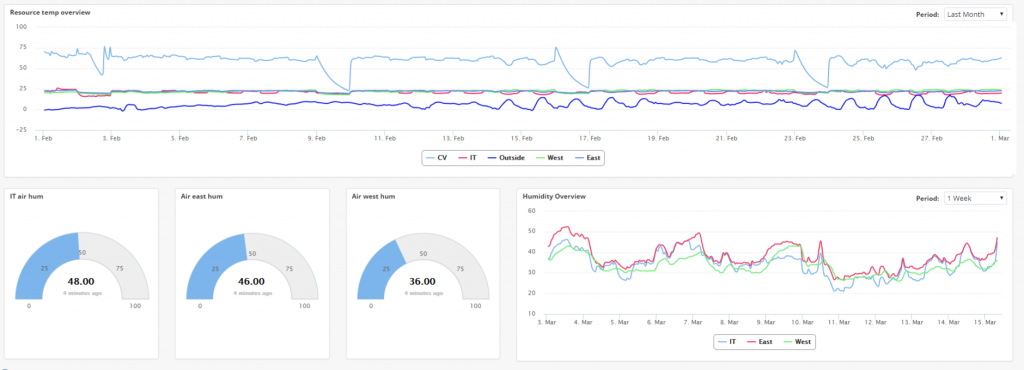Toggle the CV series in temperature legend
The height and width of the screenshot is (370, 1024).
click(436, 157)
